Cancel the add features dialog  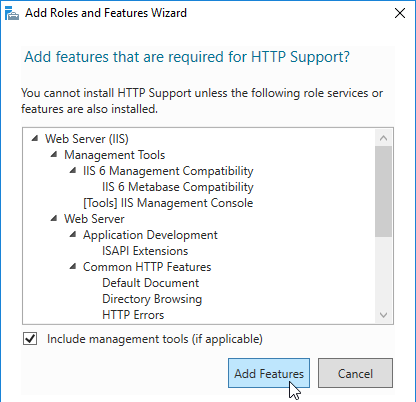coord(355,373)
